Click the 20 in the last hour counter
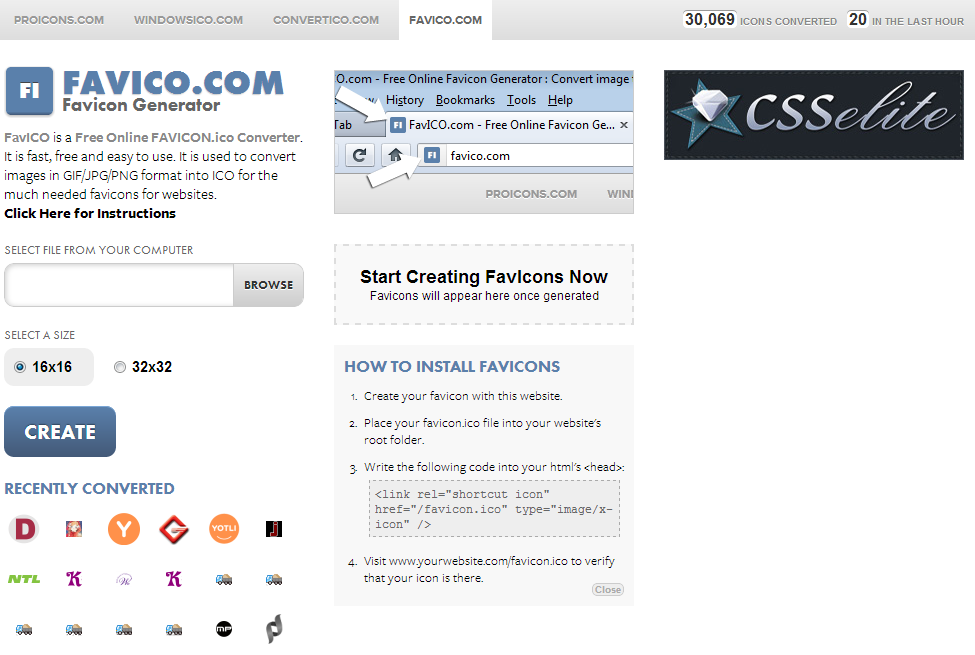The image size is (975, 655). (x=905, y=20)
